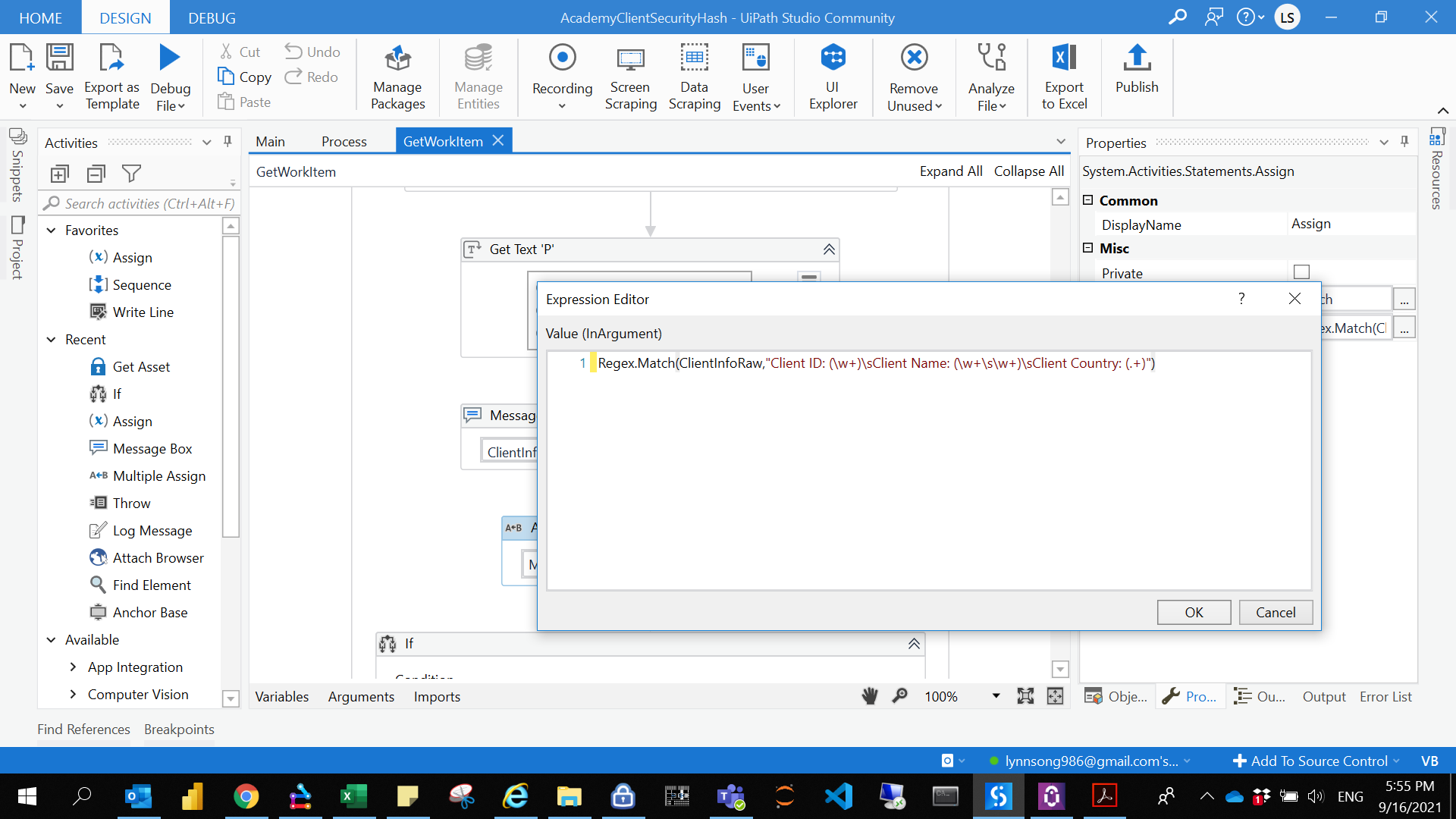Image resolution: width=1456 pixels, height=819 pixels.
Task: Click Remove Unused icon
Action: 914,58
